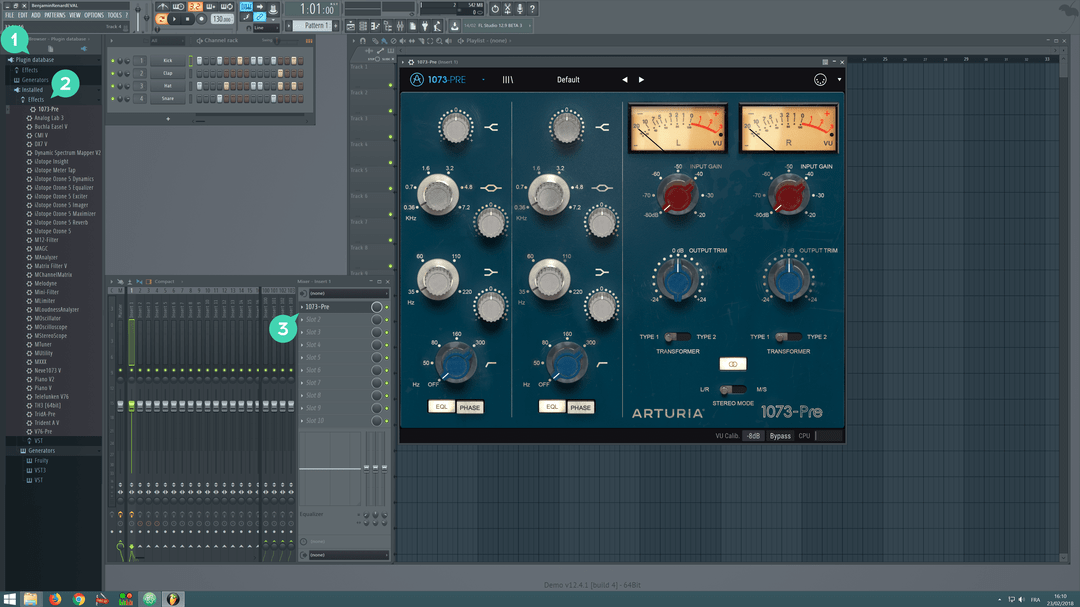Mute the Hat channel green LED
The width and height of the screenshot is (1080, 607).
point(113,86)
